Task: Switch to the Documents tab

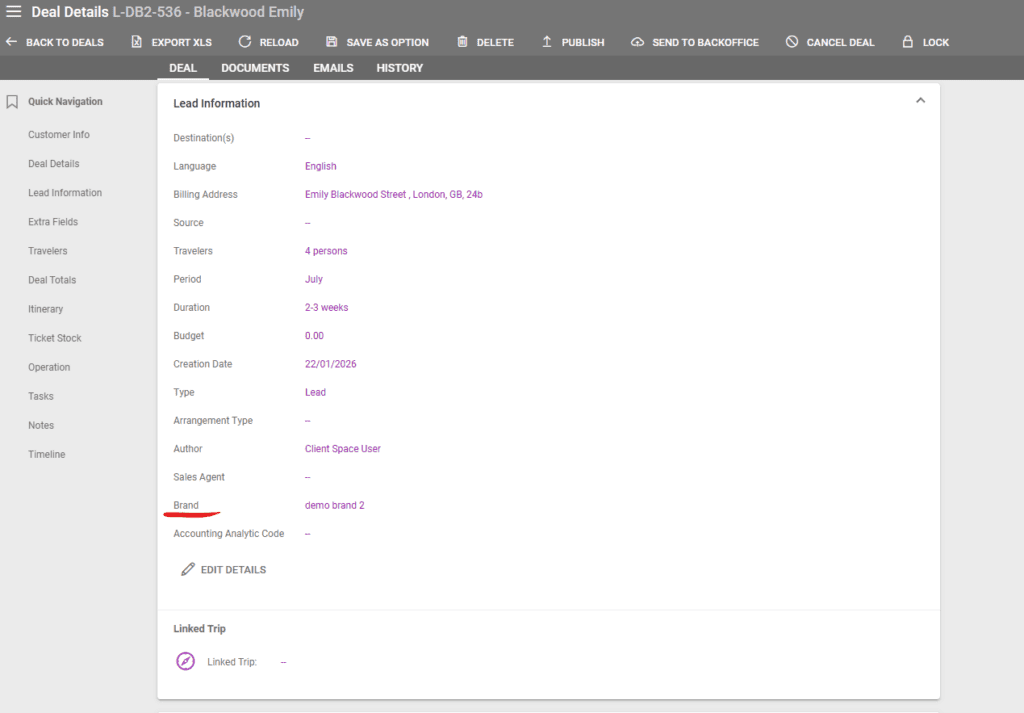Action: [x=255, y=67]
